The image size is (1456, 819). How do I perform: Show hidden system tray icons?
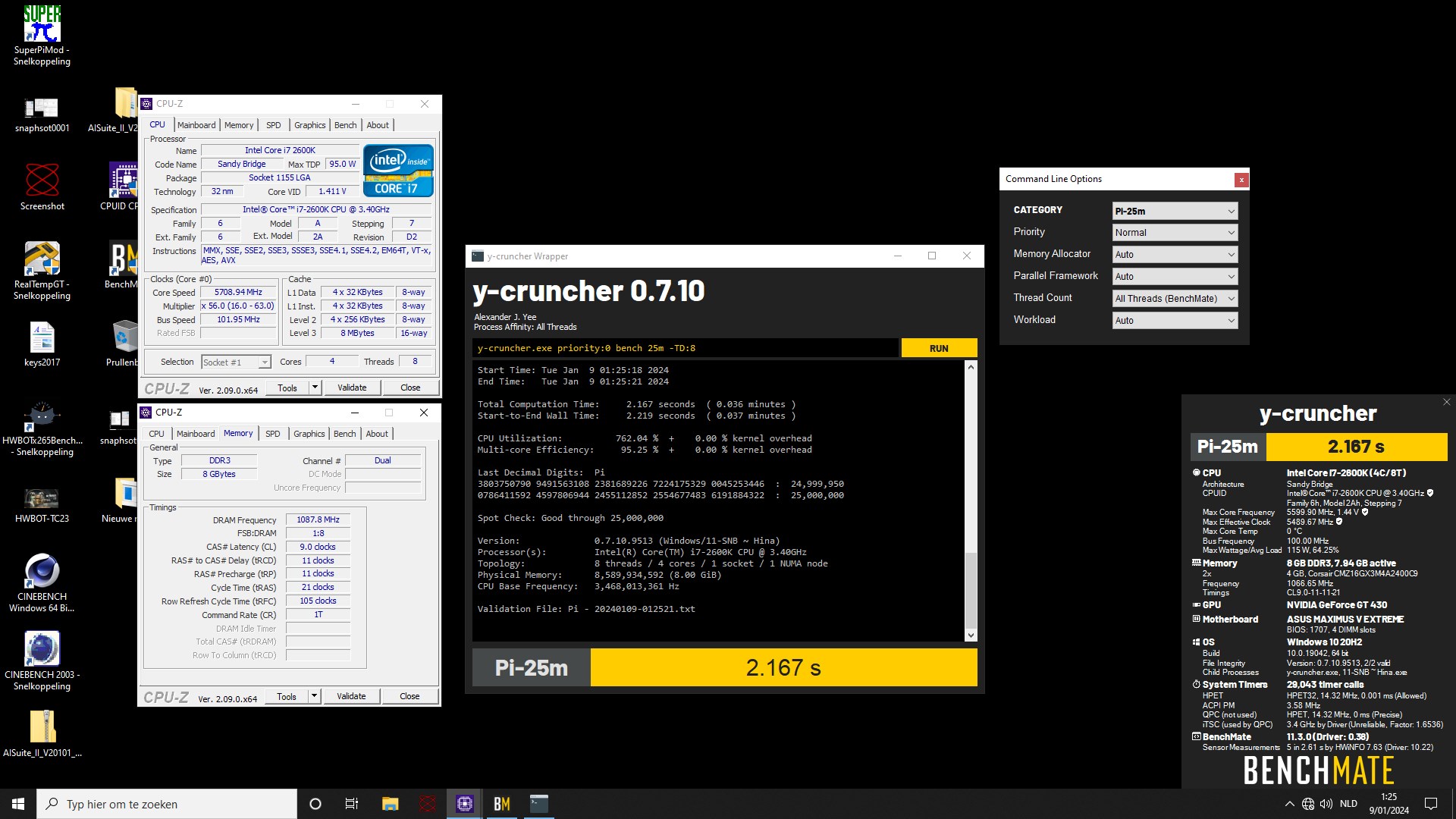tap(1289, 804)
